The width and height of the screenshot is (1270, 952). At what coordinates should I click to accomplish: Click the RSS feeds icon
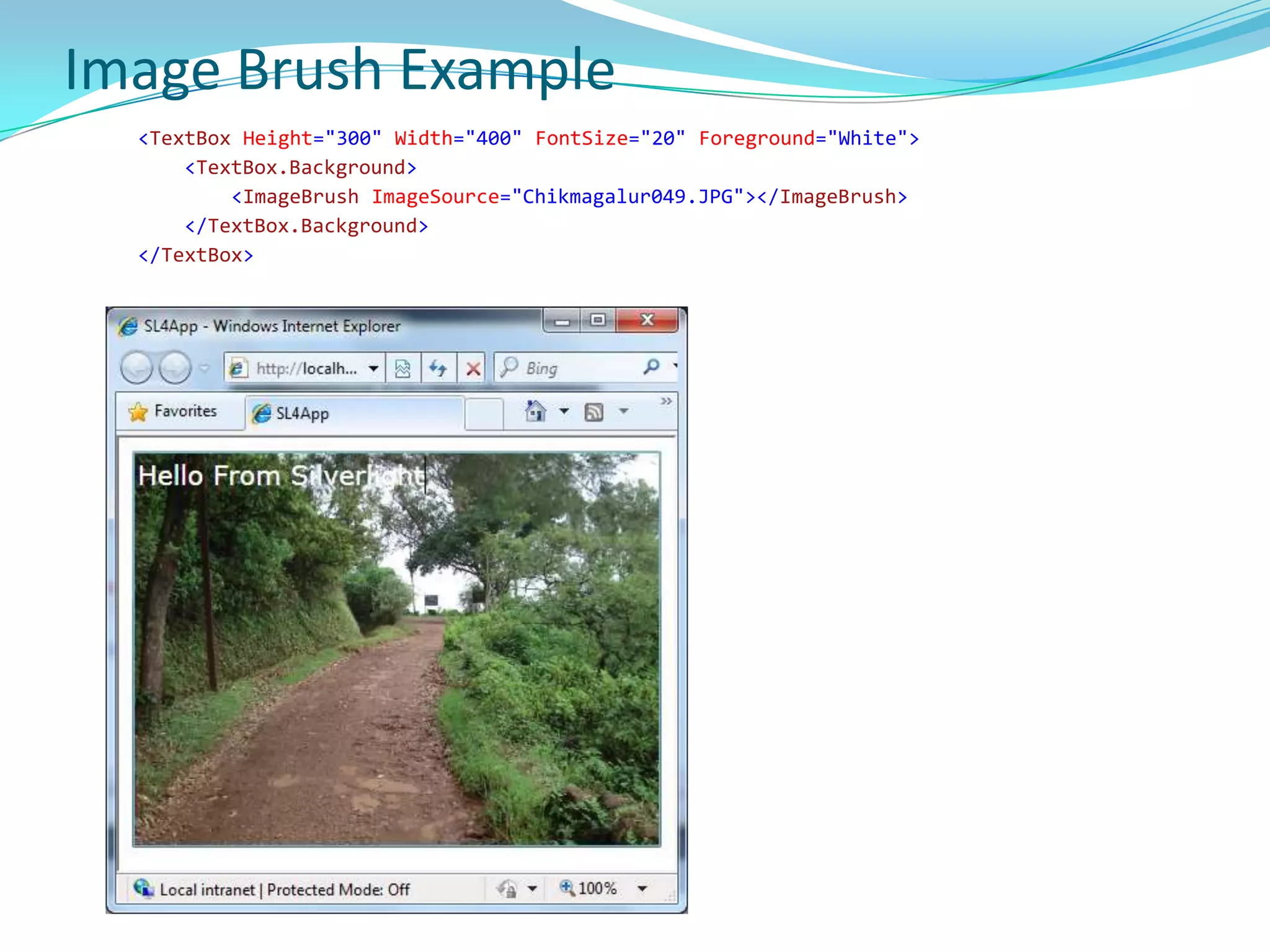tap(593, 412)
